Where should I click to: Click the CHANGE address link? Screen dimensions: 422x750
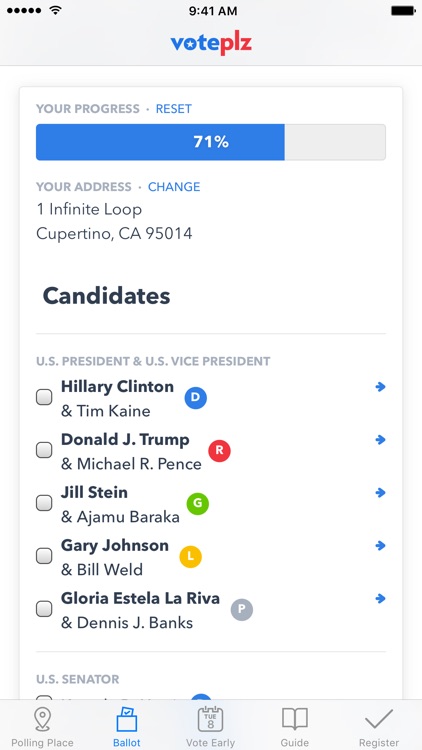pos(174,187)
